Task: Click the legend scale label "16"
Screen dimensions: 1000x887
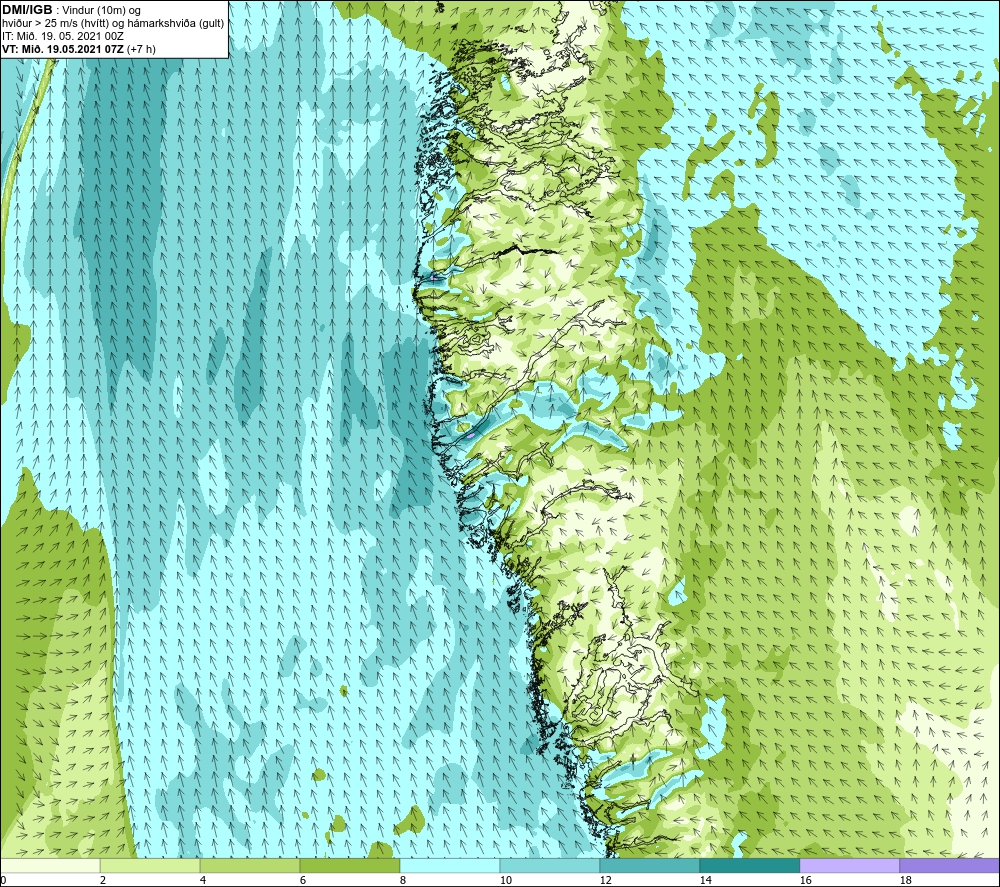Action: pos(805,881)
